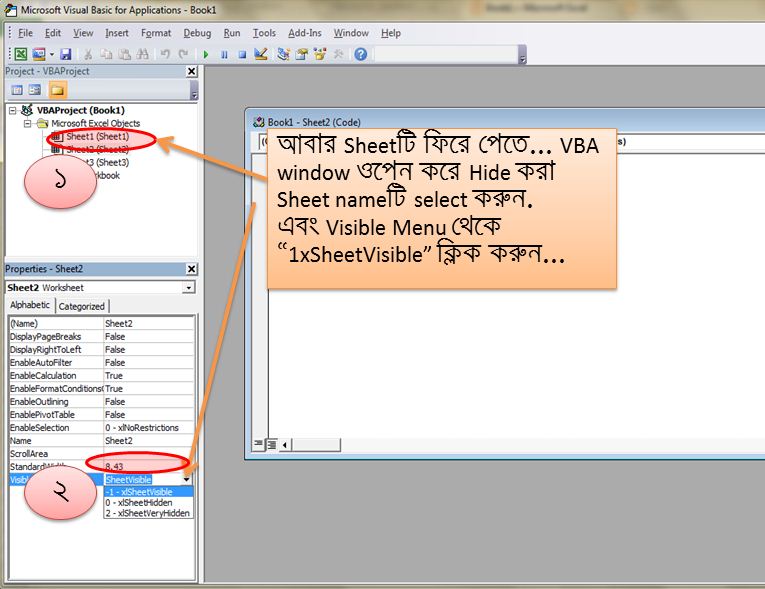Open Project Explorer toolbar icon

[x=283, y=54]
